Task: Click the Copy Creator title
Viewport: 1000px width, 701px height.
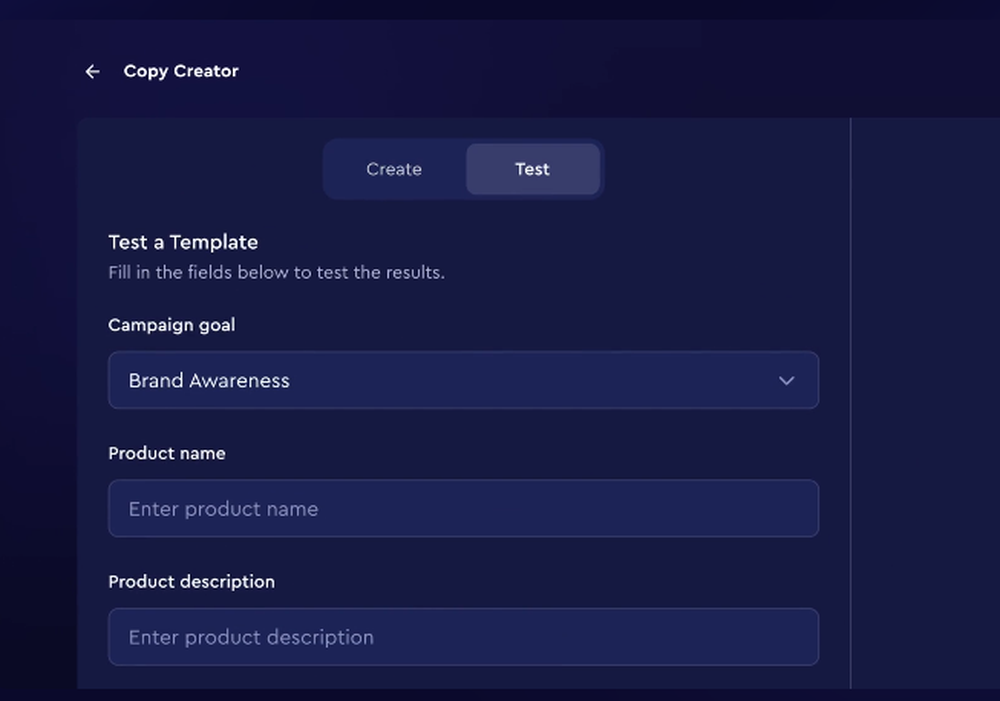Action: (x=181, y=71)
